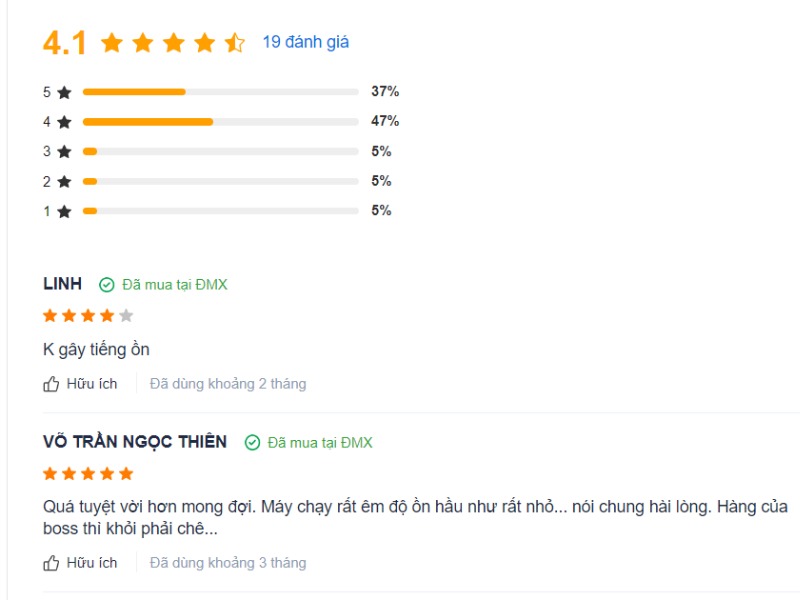Click thumbs-up icon on LINH's review
Screen dimensions: 800x600
52,384
